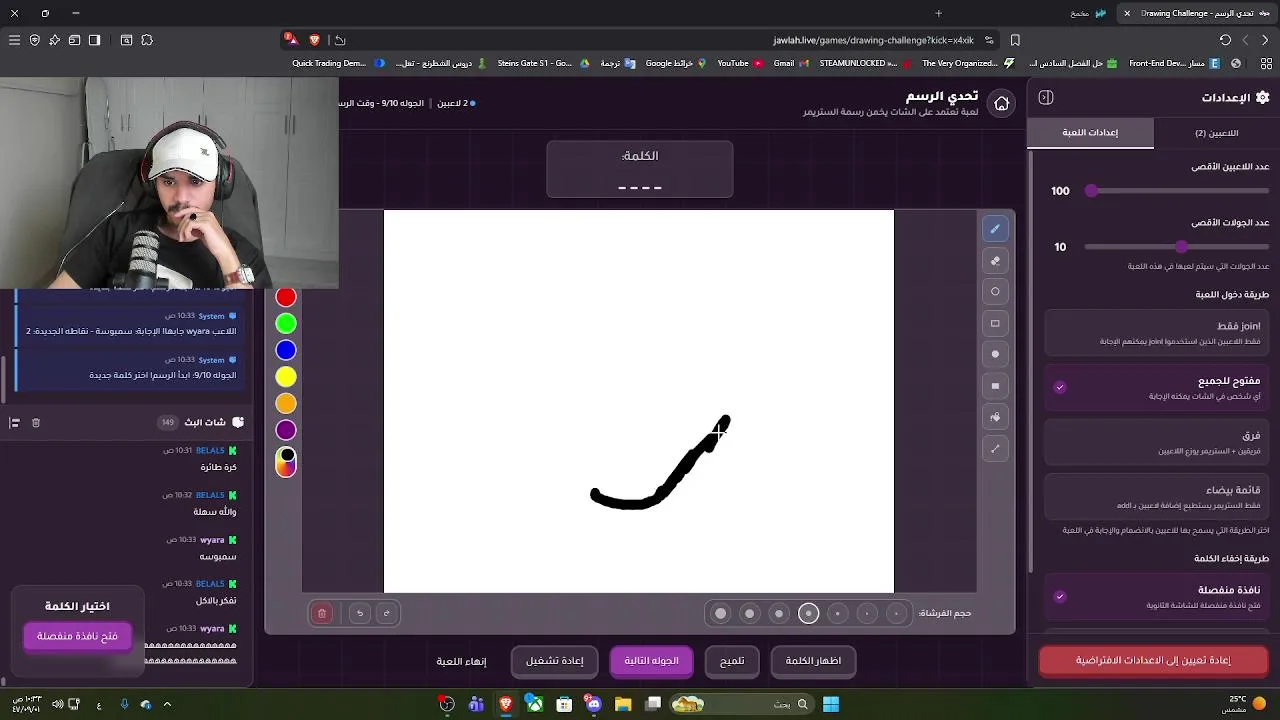The height and width of the screenshot is (720, 1280).
Task: Open the browser main menu
Action: [14, 40]
